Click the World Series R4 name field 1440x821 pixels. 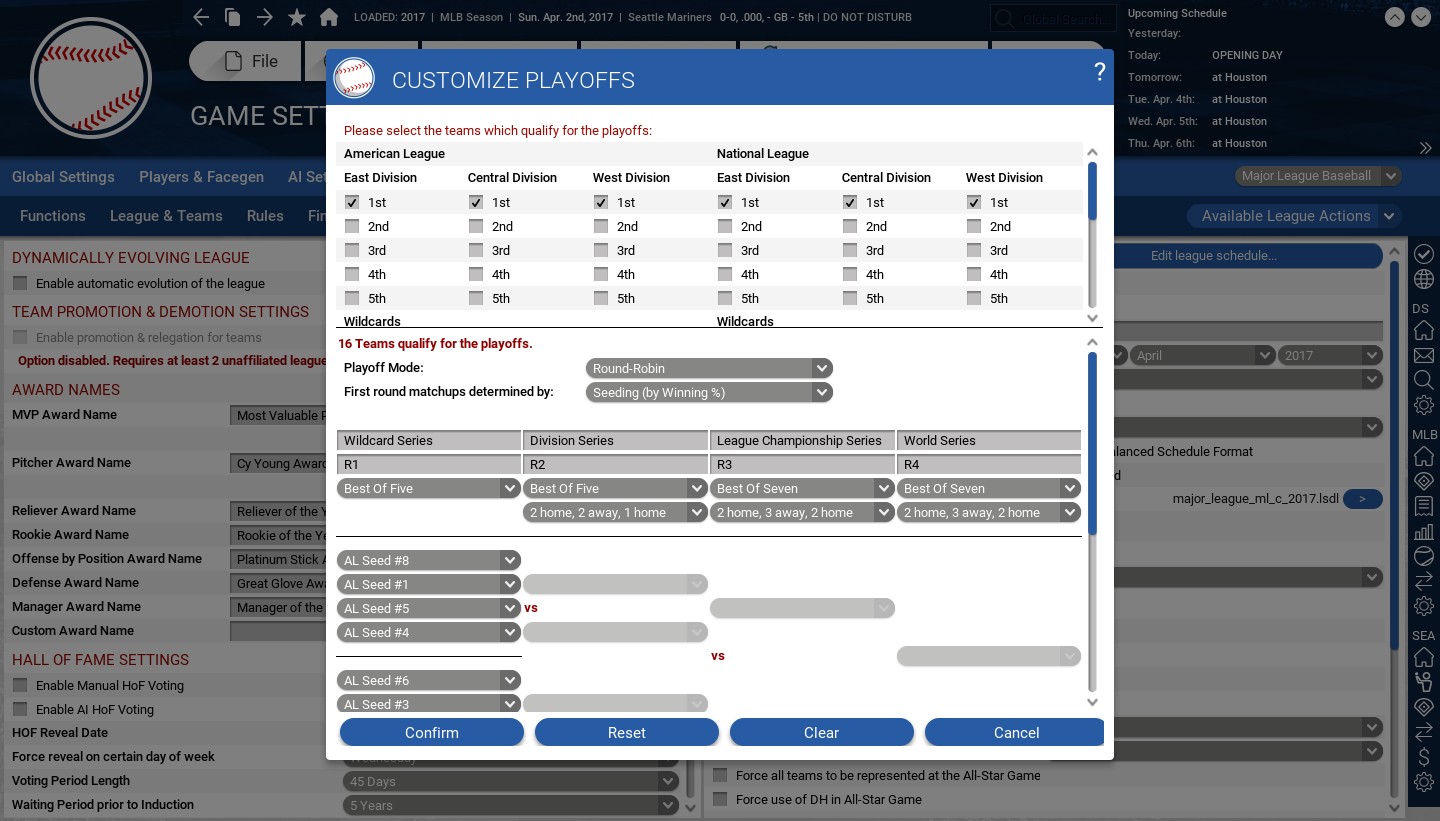click(x=989, y=464)
